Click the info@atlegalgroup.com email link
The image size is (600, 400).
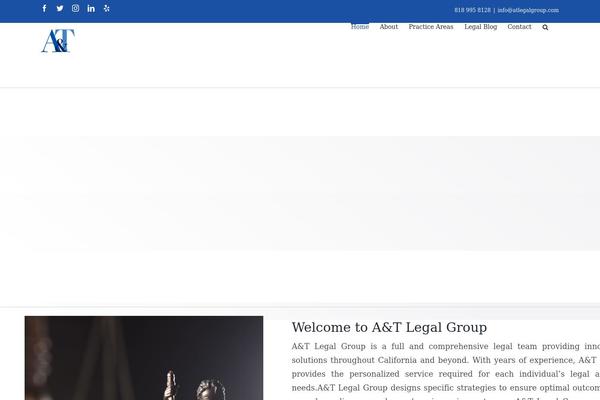pyautogui.click(x=528, y=10)
